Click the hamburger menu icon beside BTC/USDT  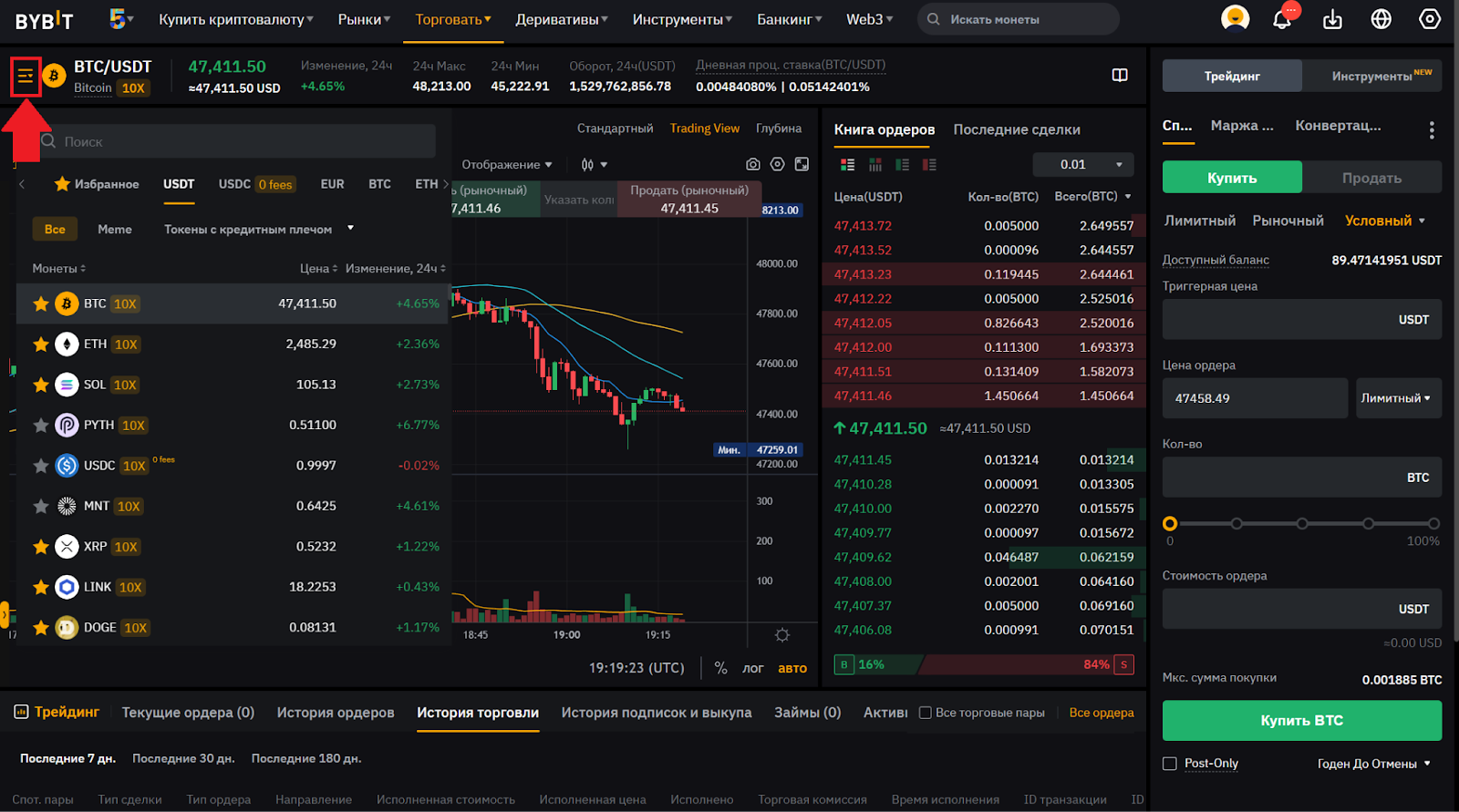point(26,77)
